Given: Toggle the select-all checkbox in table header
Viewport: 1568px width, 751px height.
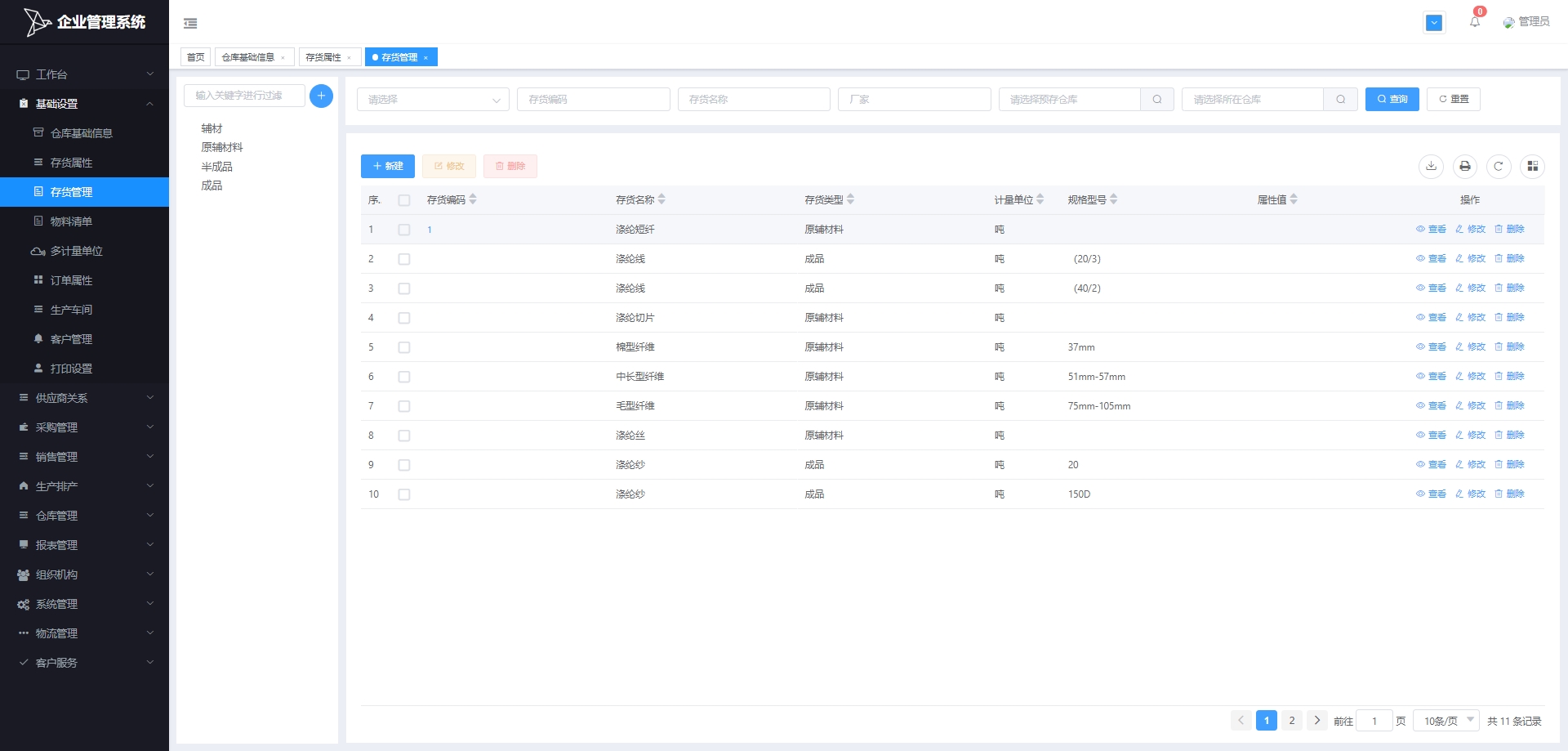Looking at the screenshot, I should coord(404,200).
